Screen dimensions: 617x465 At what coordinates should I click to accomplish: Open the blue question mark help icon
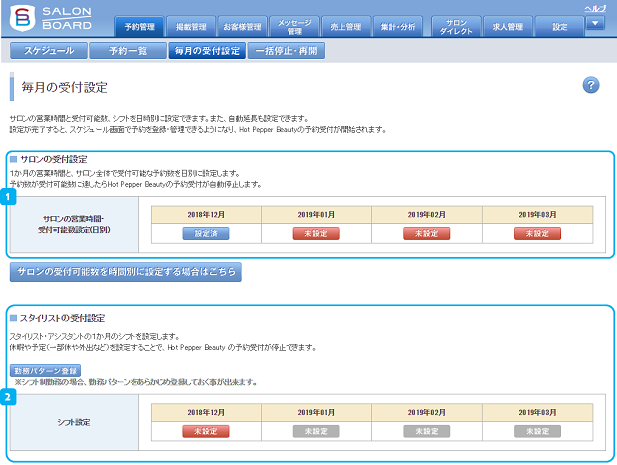click(590, 85)
